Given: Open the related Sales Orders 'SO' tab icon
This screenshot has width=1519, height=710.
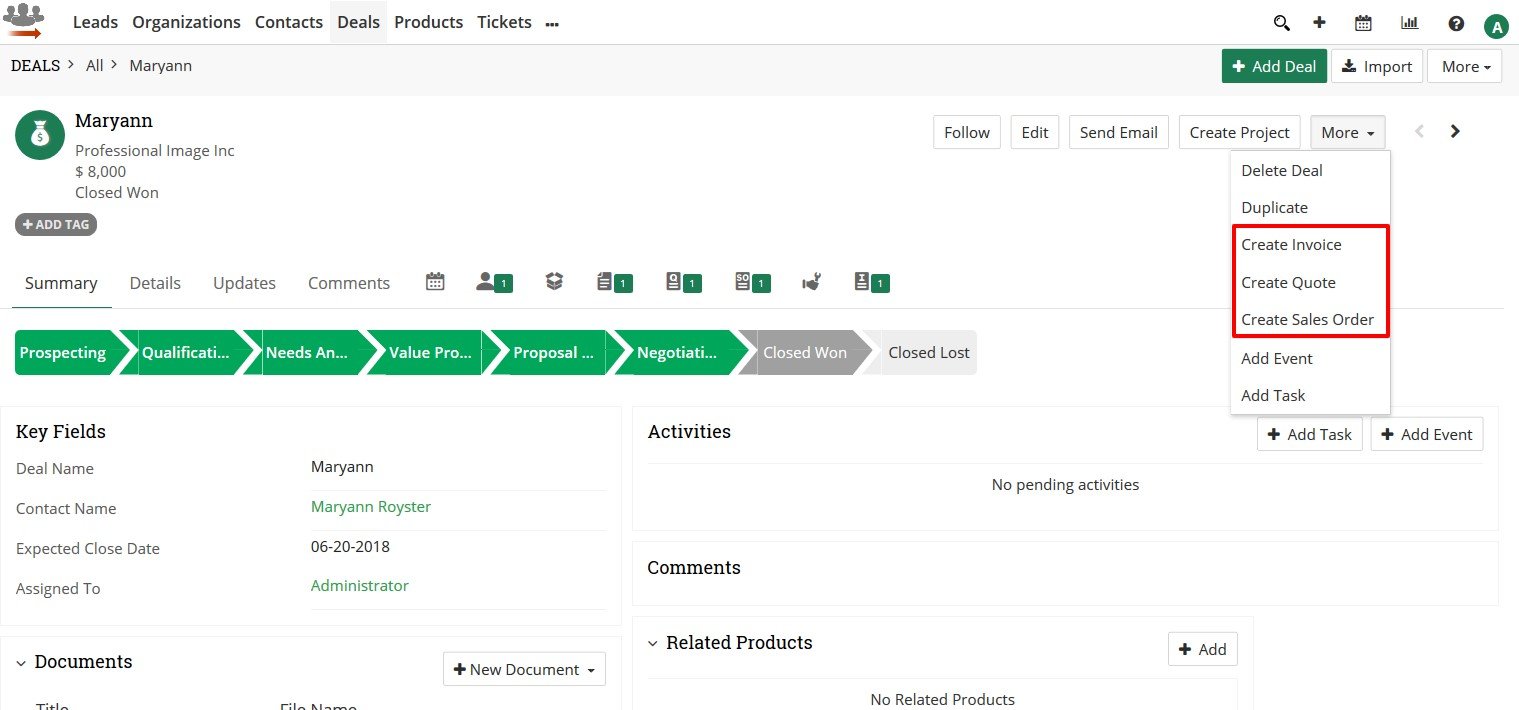Looking at the screenshot, I should coord(752,283).
